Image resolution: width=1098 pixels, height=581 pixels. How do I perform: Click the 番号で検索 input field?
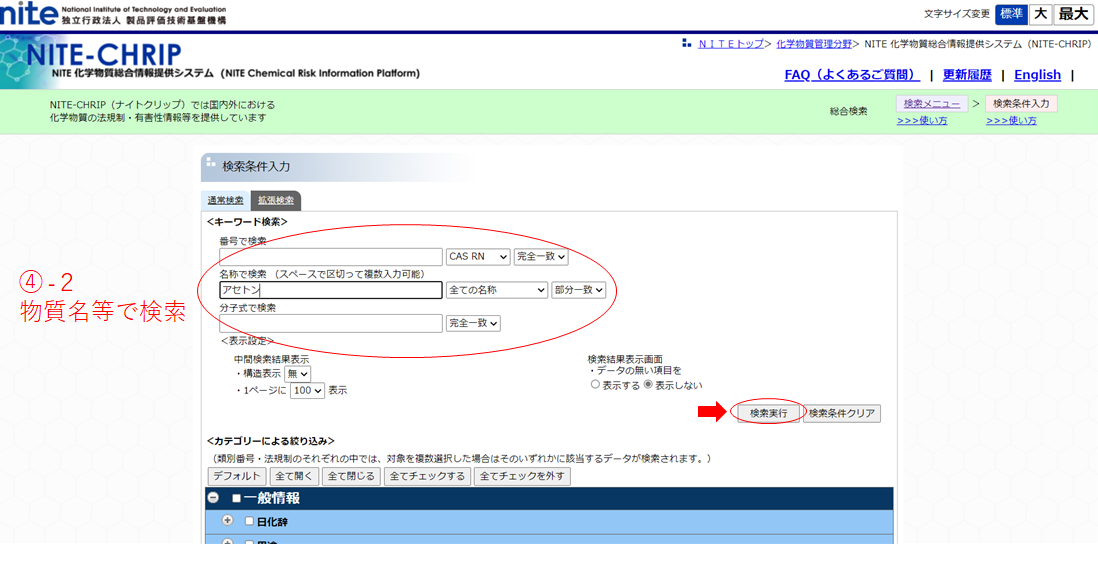tap(331, 257)
